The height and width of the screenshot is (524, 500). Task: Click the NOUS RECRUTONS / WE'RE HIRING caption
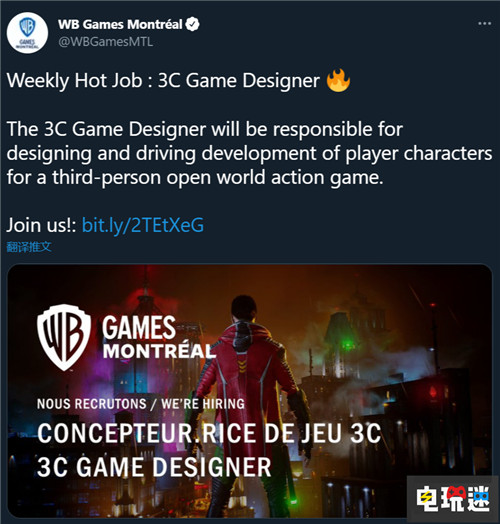point(141,404)
